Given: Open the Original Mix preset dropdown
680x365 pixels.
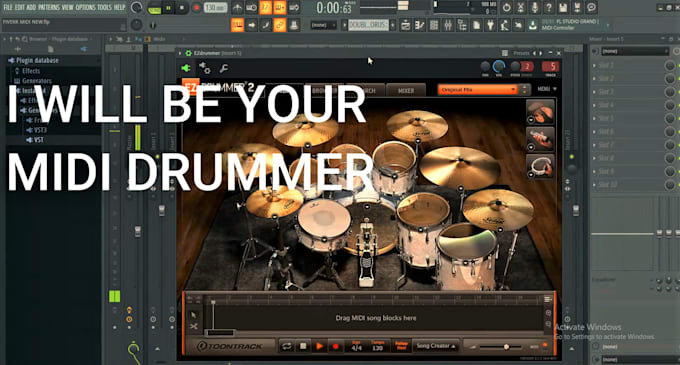Looking at the screenshot, I should pos(477,90).
